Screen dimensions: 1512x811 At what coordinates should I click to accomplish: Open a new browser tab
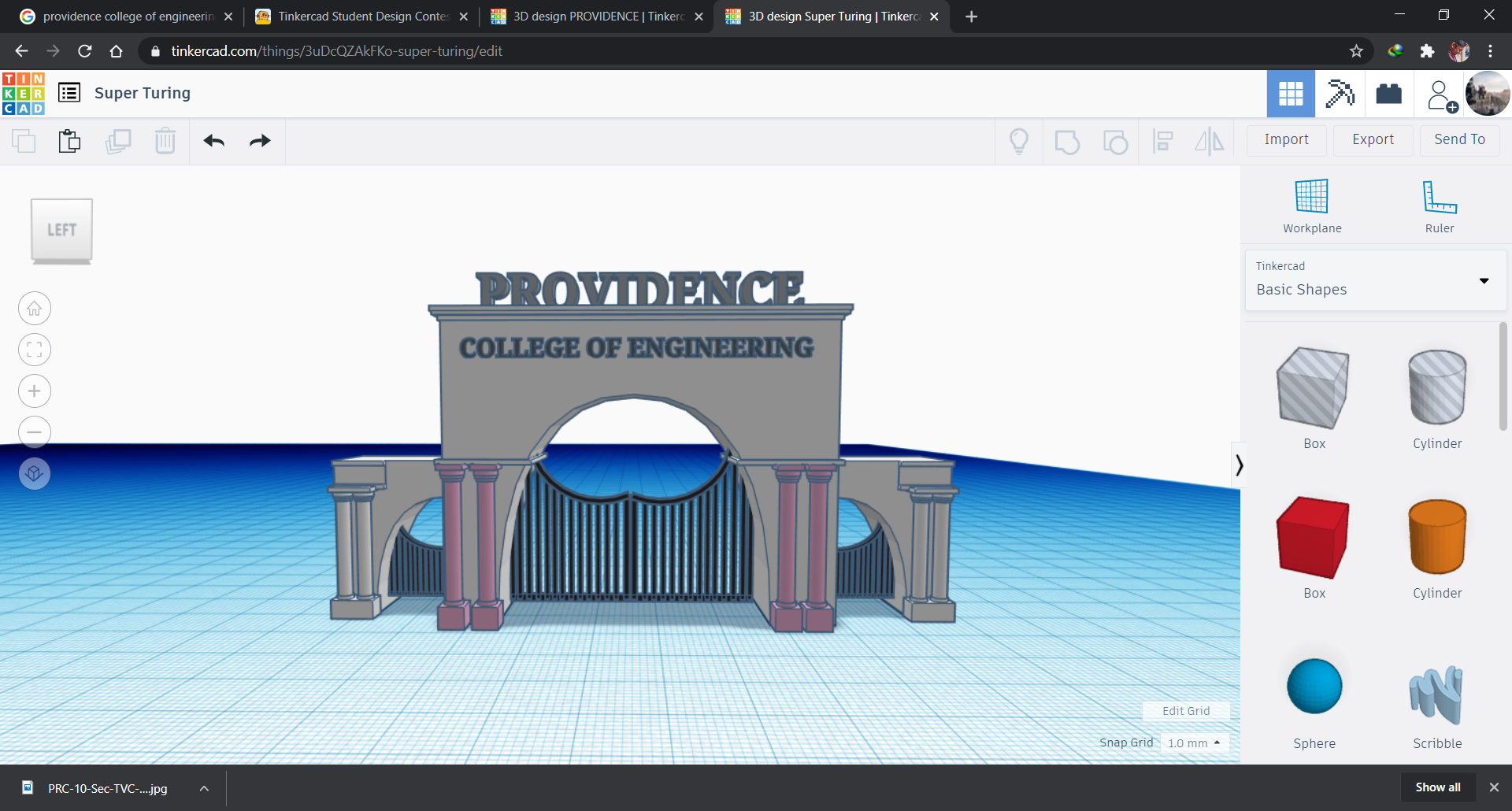(971, 17)
